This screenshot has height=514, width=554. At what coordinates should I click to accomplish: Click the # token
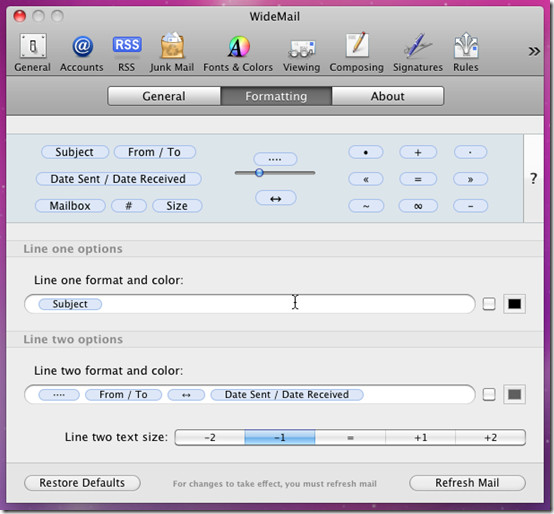click(129, 206)
